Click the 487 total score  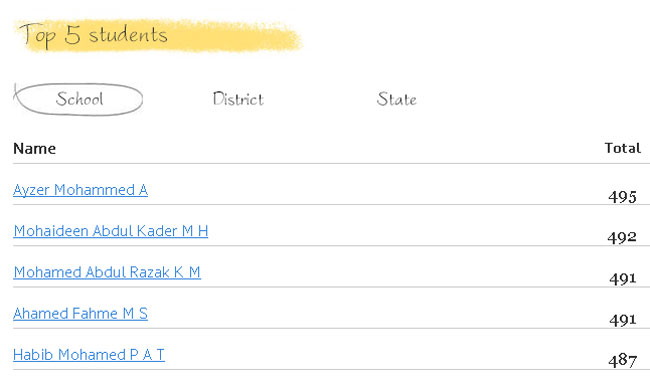click(623, 361)
